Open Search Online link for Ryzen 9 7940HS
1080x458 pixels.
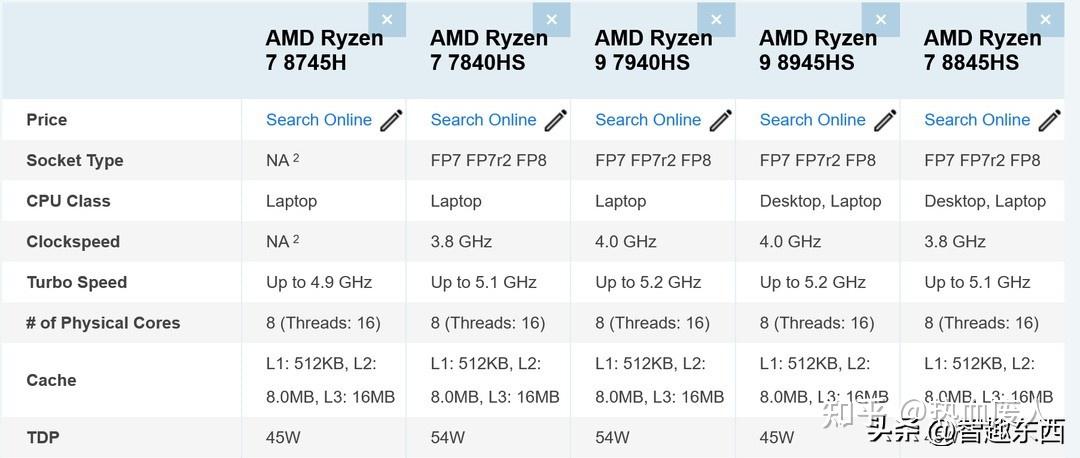pyautogui.click(x=648, y=120)
